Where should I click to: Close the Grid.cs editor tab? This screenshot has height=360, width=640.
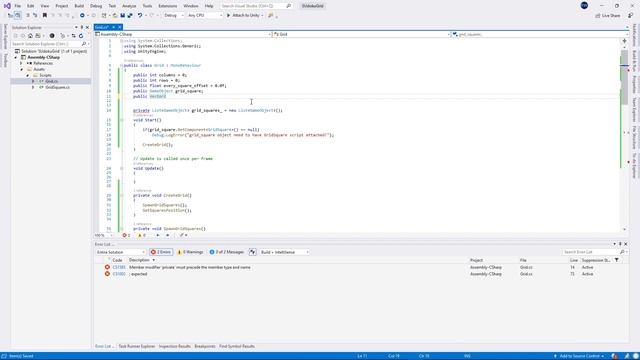click(120, 27)
